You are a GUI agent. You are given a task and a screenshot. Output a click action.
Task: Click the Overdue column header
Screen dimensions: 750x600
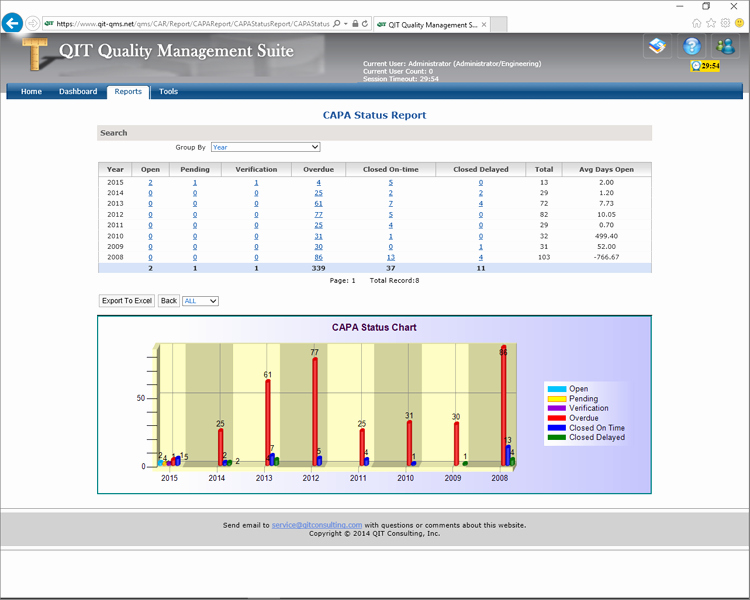pos(319,169)
